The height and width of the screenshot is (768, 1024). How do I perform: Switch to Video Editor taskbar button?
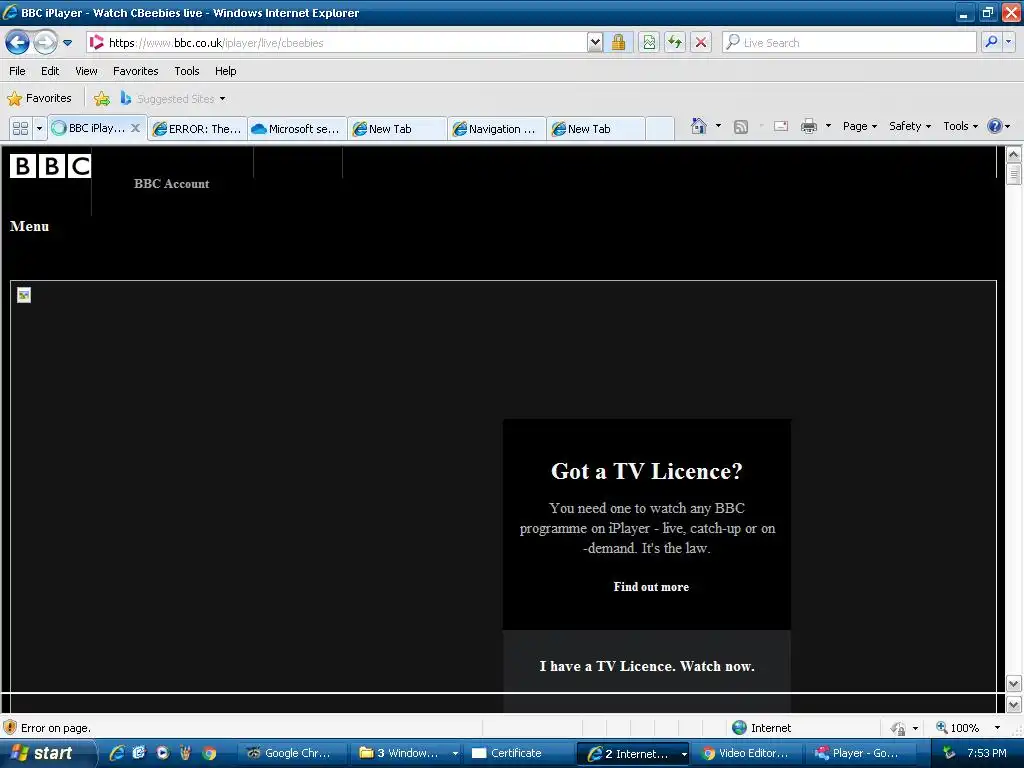tap(745, 753)
